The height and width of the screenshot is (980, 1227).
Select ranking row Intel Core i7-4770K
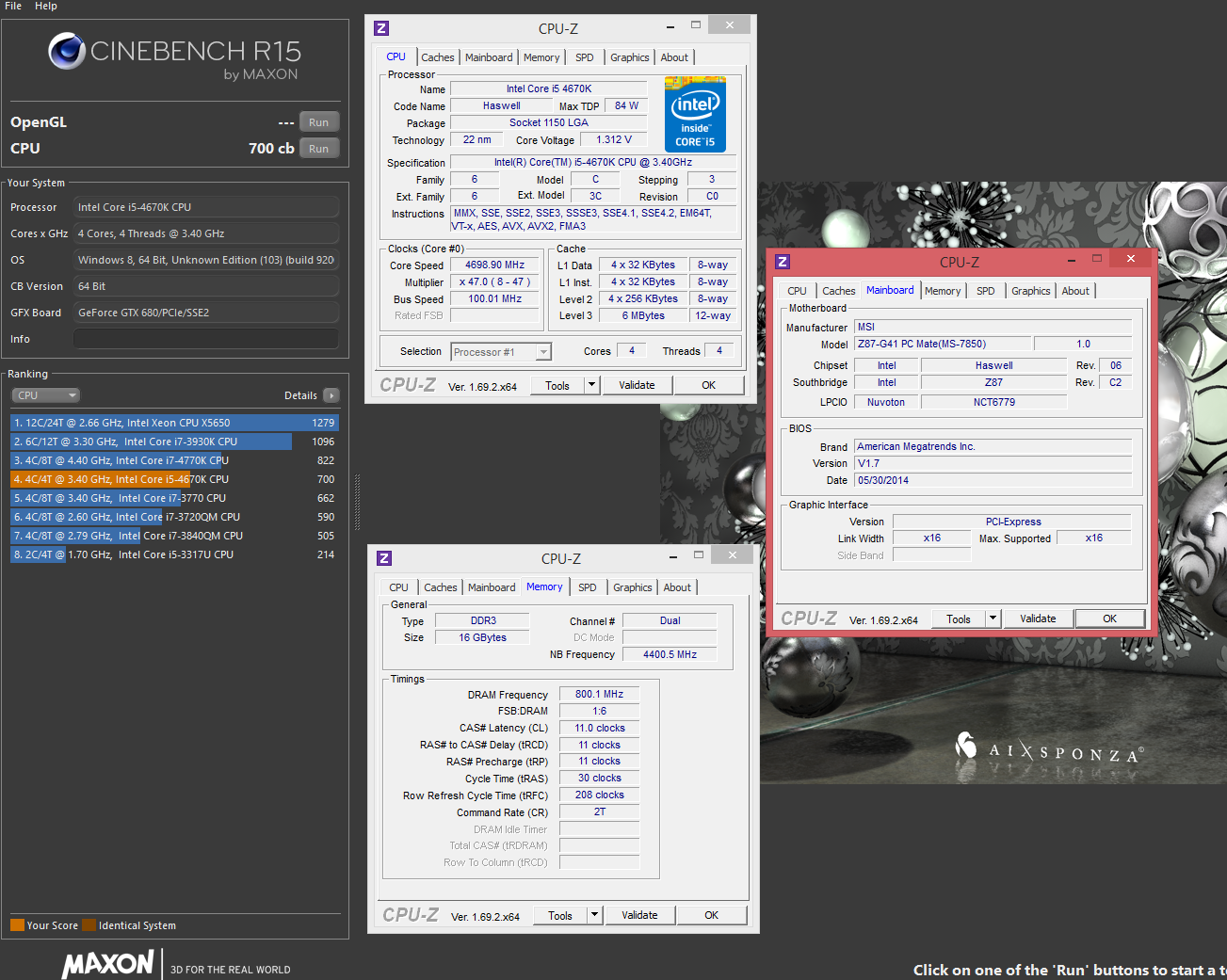174,460
